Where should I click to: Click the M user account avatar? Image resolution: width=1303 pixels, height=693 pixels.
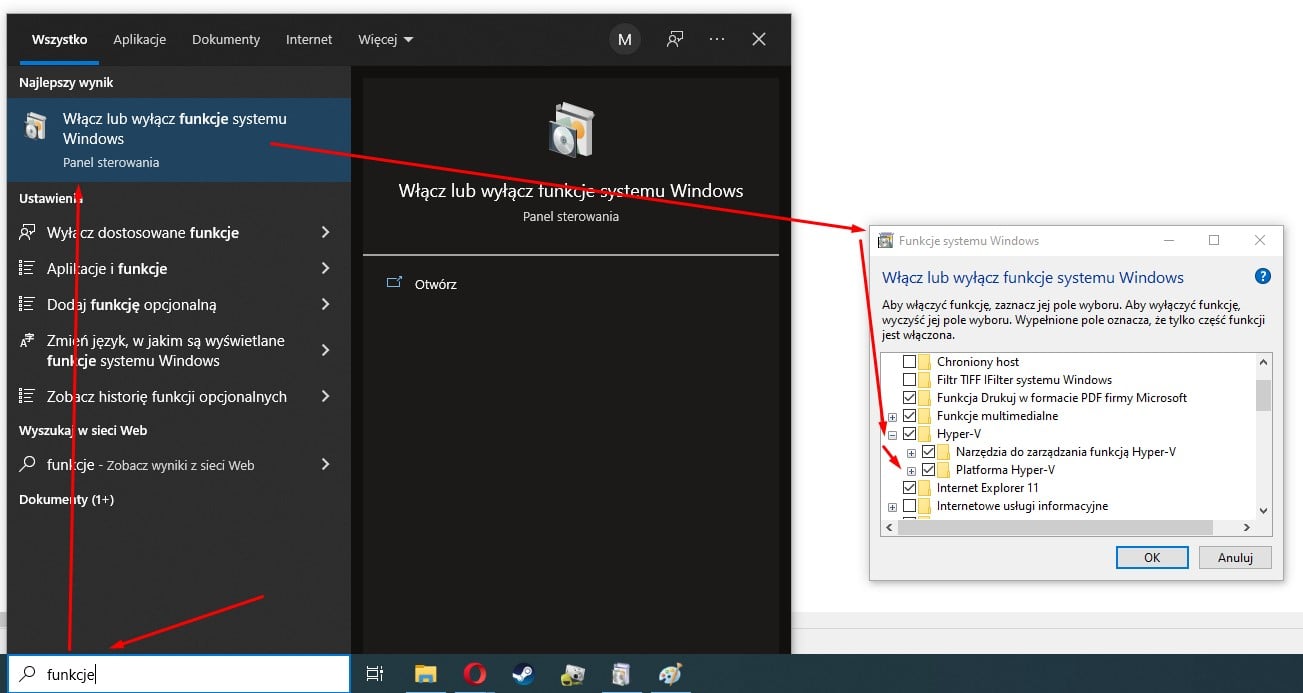(x=625, y=39)
